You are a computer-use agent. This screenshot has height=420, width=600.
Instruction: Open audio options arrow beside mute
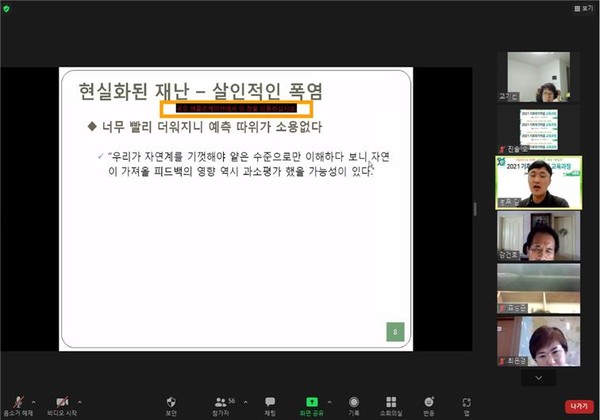(33, 397)
